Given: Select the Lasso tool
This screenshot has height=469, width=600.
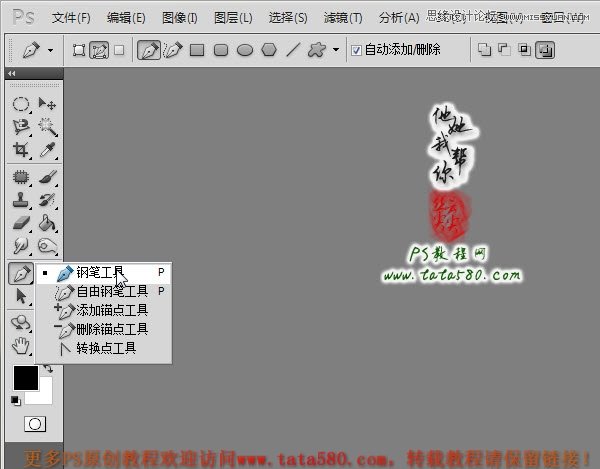Looking at the screenshot, I should (21, 127).
